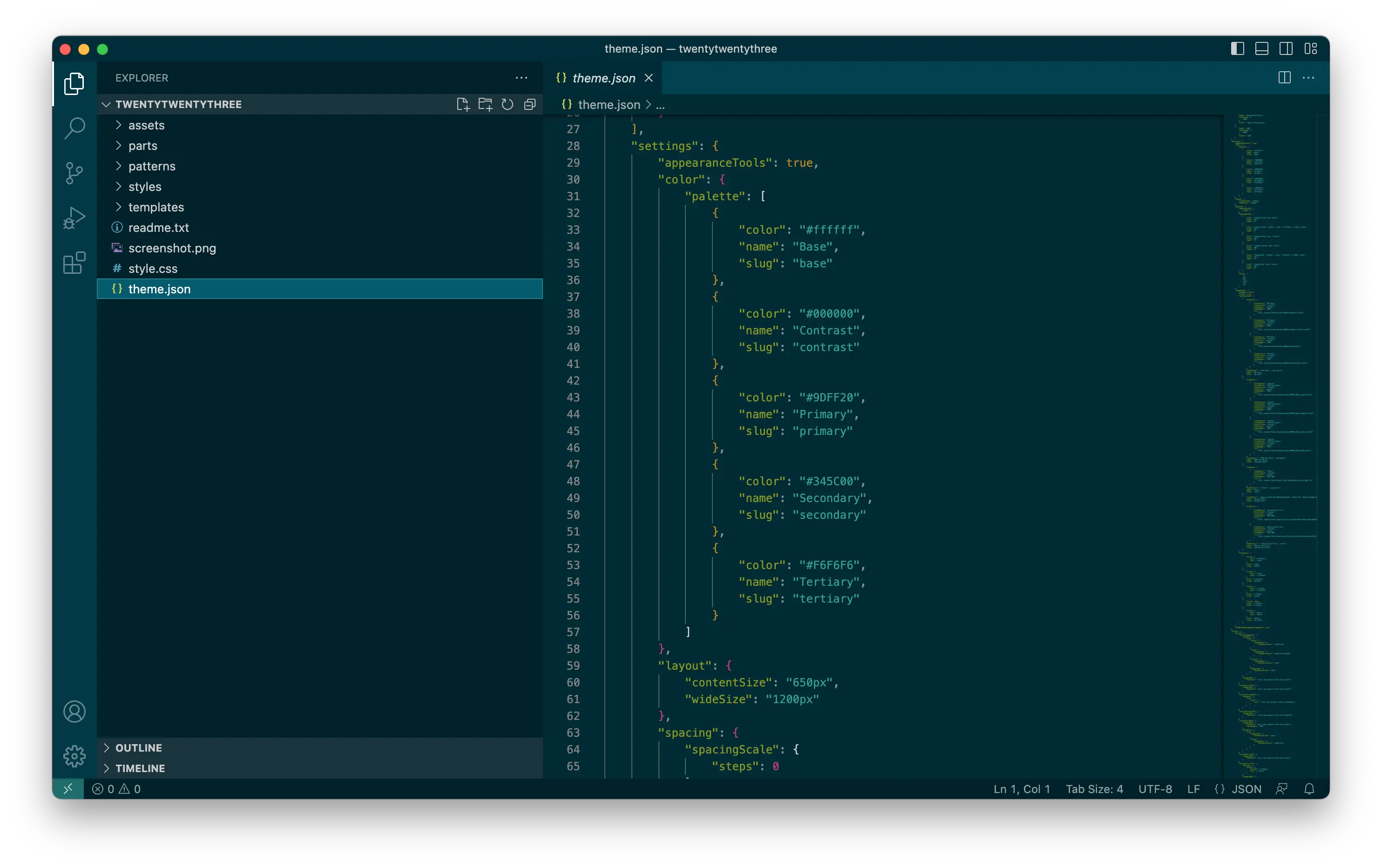Viewport: 1382px width, 868px height.
Task: Open the Run and Debug view
Action: pos(74,218)
